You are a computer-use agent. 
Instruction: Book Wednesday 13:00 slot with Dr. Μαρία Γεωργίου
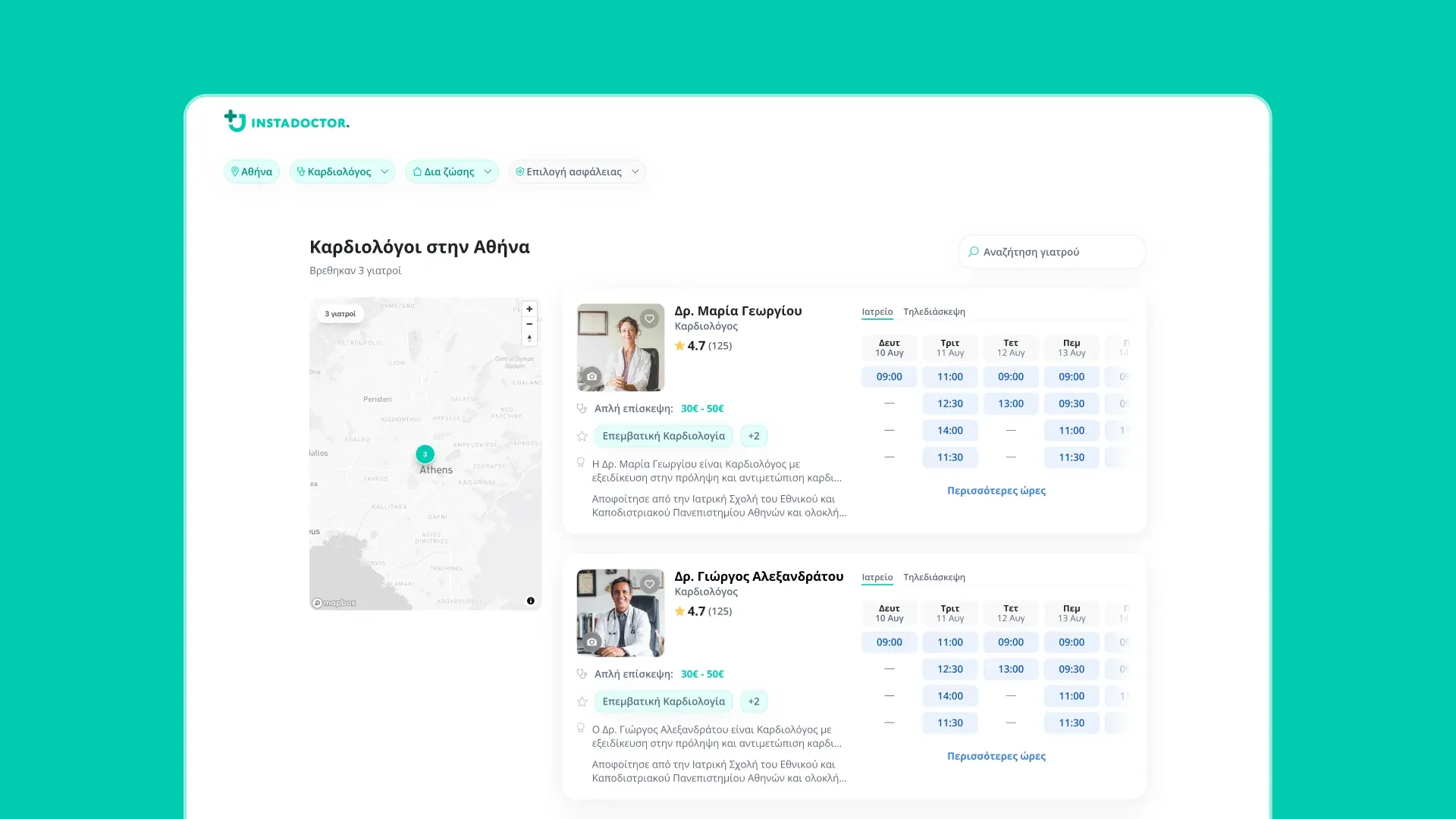(1011, 403)
